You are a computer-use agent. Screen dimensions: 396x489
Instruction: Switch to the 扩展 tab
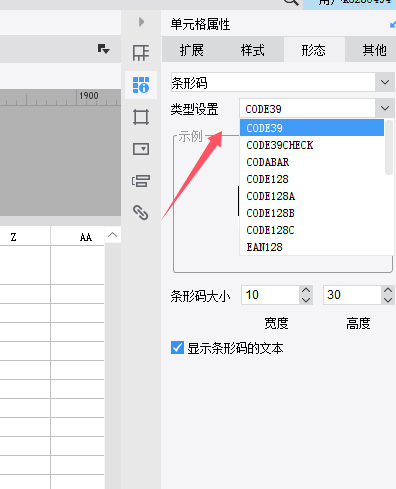(x=192, y=50)
